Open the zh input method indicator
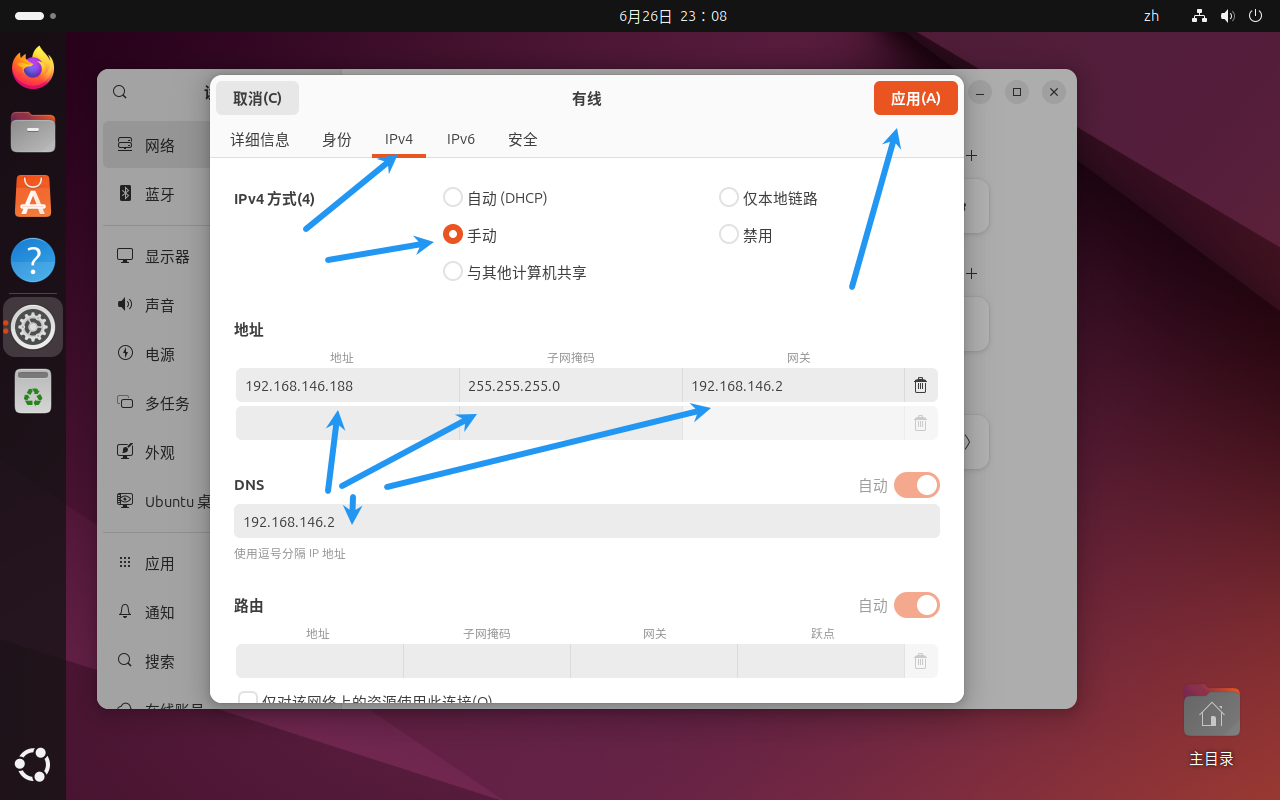Screen dimensions: 1280x800 click(x=1151, y=16)
